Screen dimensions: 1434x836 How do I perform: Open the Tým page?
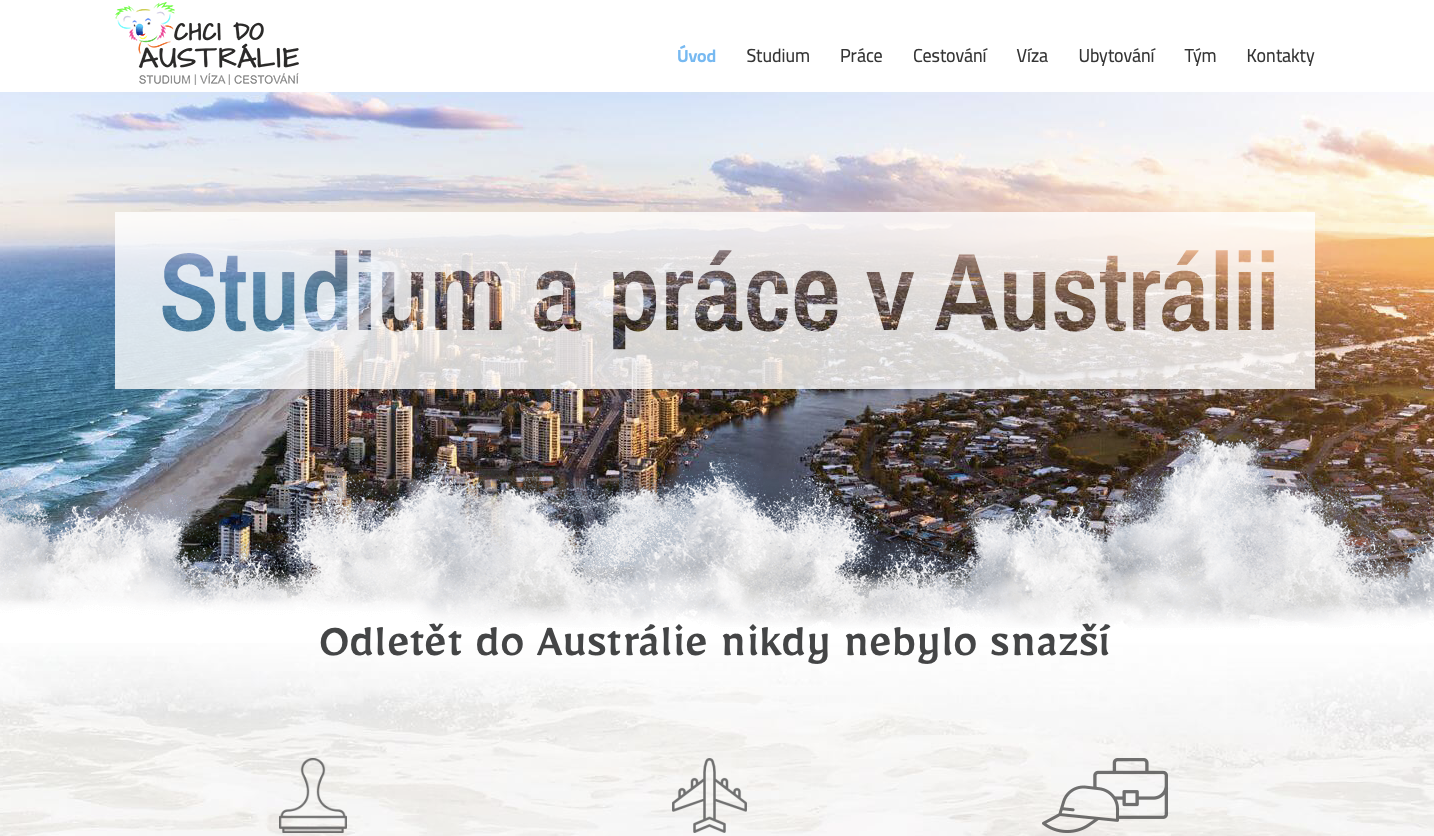[x=1200, y=56]
